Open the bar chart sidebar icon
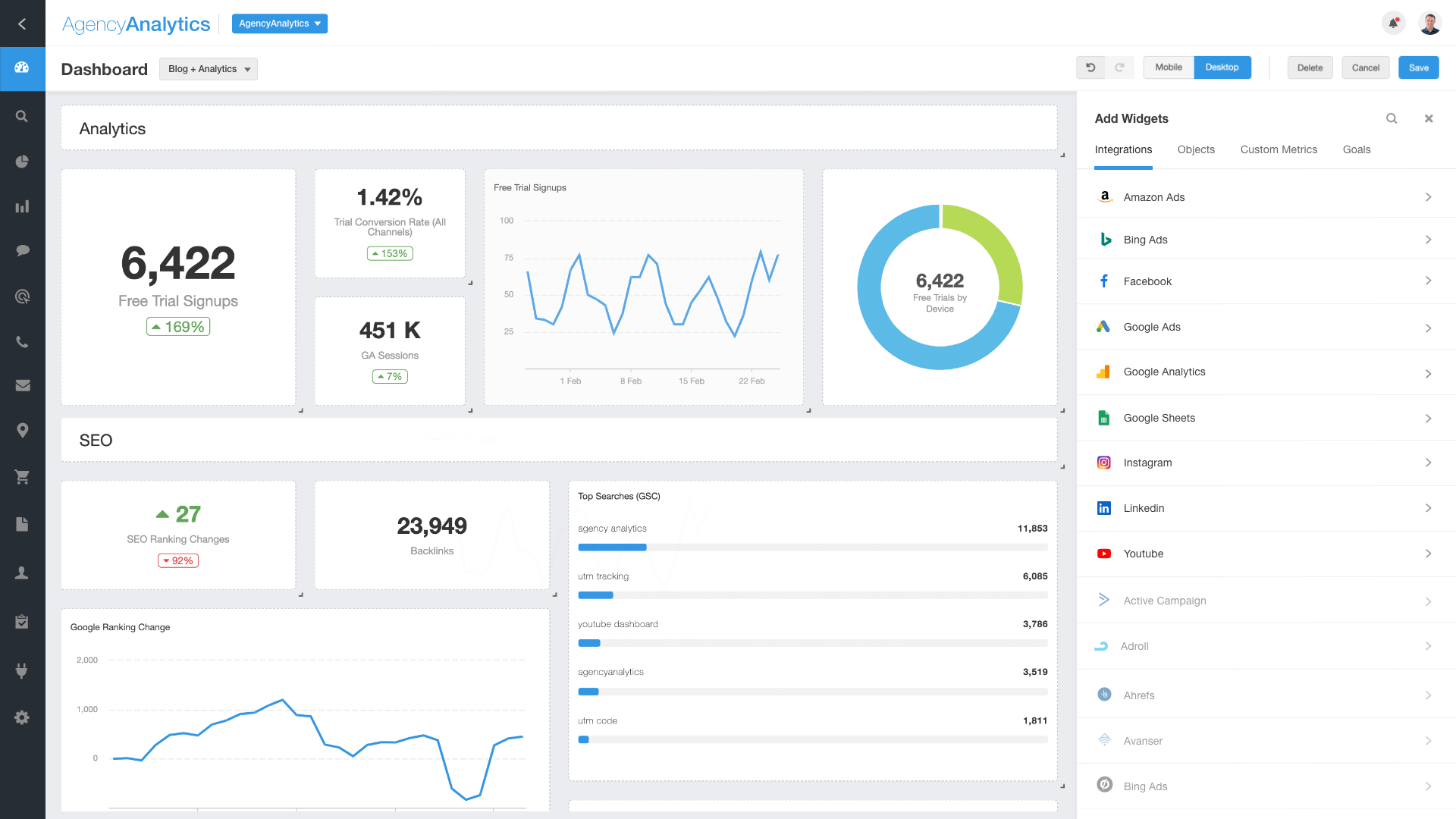 pyautogui.click(x=22, y=206)
